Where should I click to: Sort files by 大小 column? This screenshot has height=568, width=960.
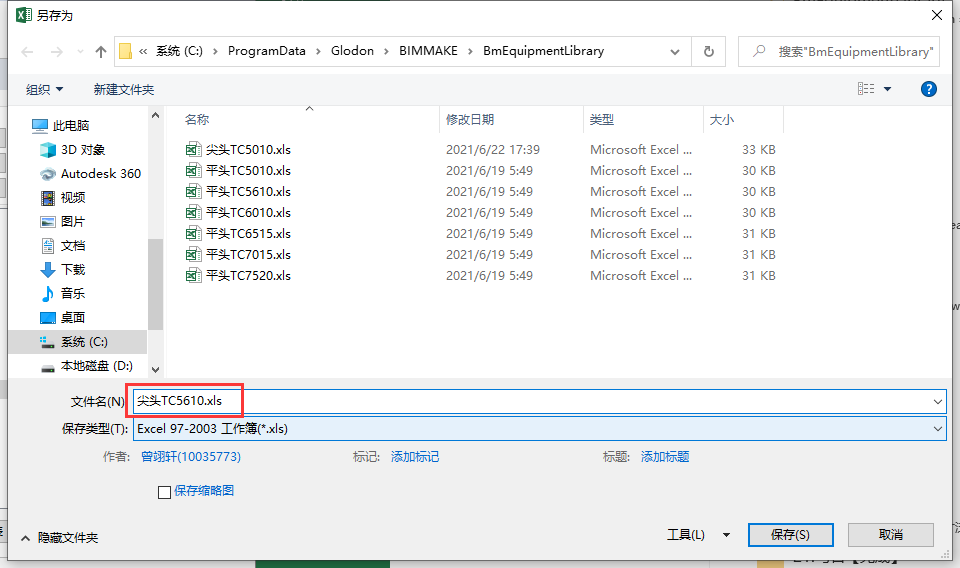pos(721,119)
